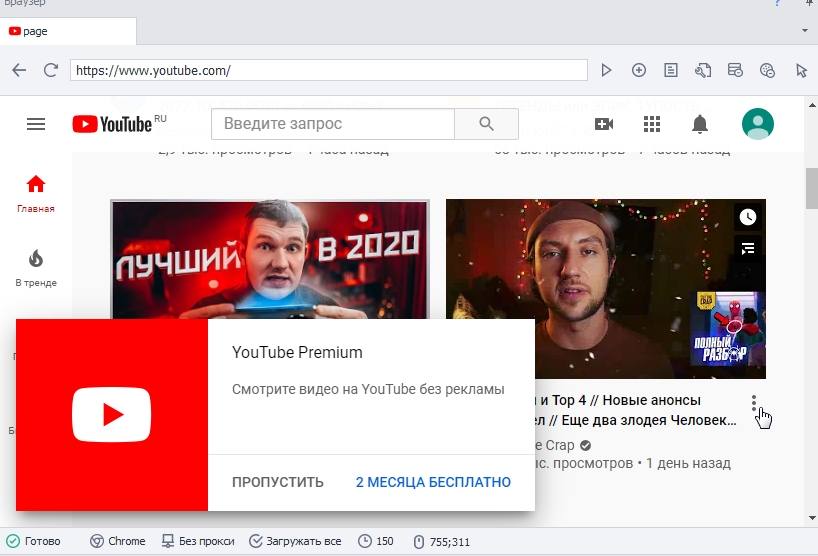Focus the 'Введите запрос' search box

333,124
